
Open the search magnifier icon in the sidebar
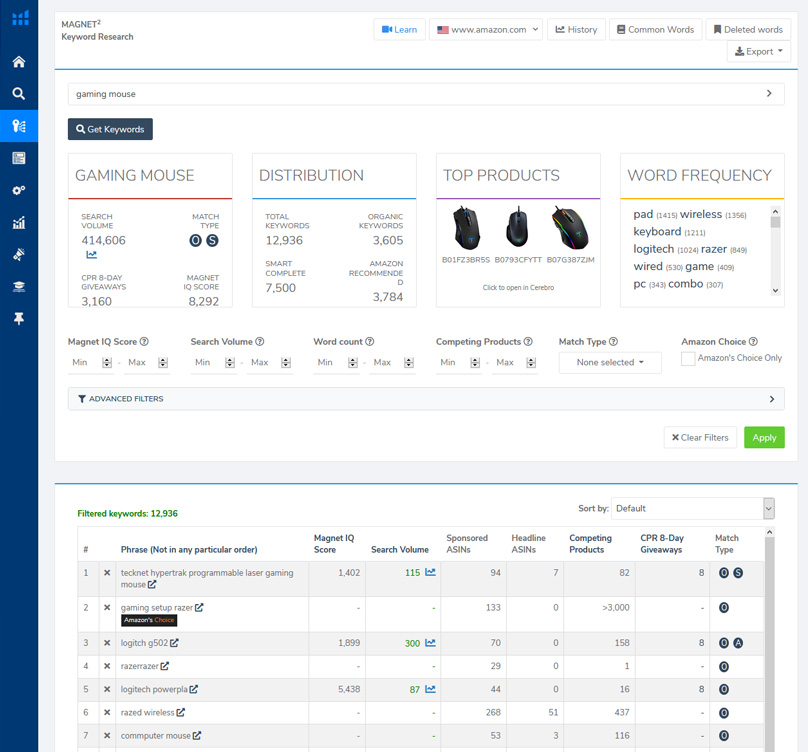click(18, 94)
